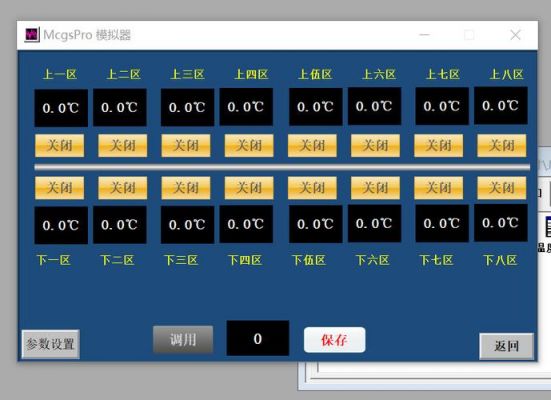The image size is (551, 400).
Task: Click the red 保存 save button
Action: point(335,340)
